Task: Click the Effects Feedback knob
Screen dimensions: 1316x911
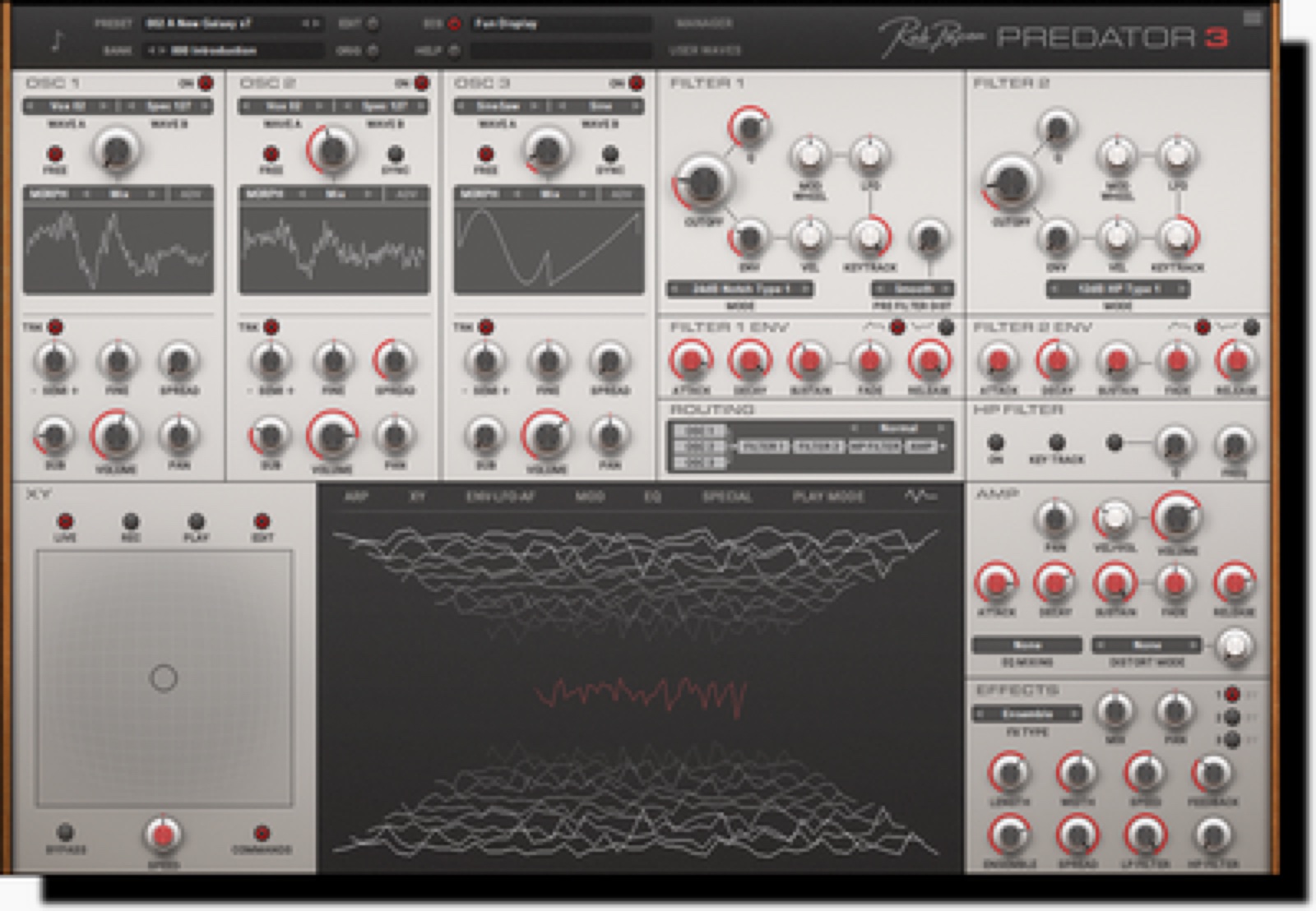Action: coord(1212,774)
